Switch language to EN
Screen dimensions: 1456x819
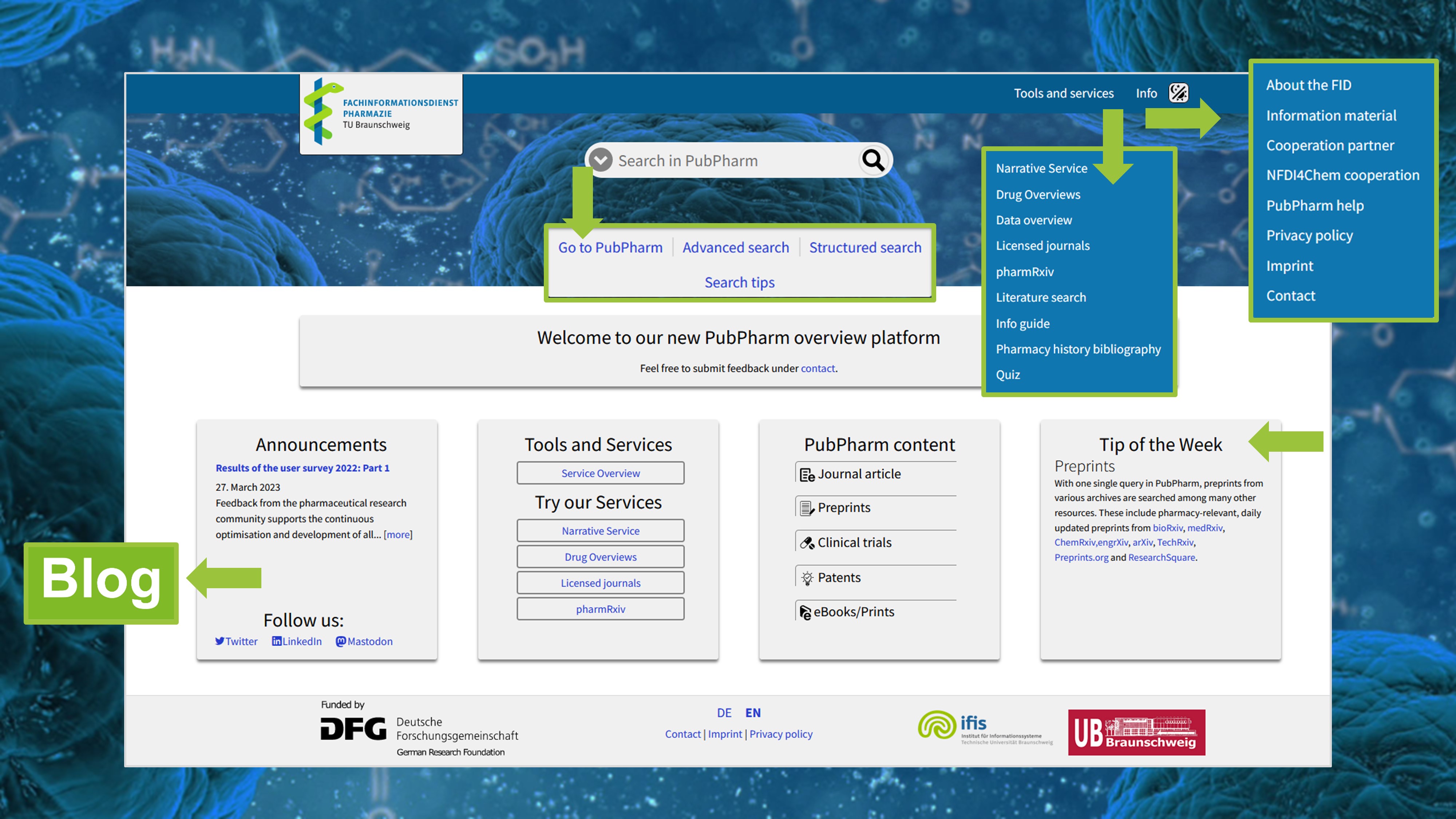pos(753,713)
